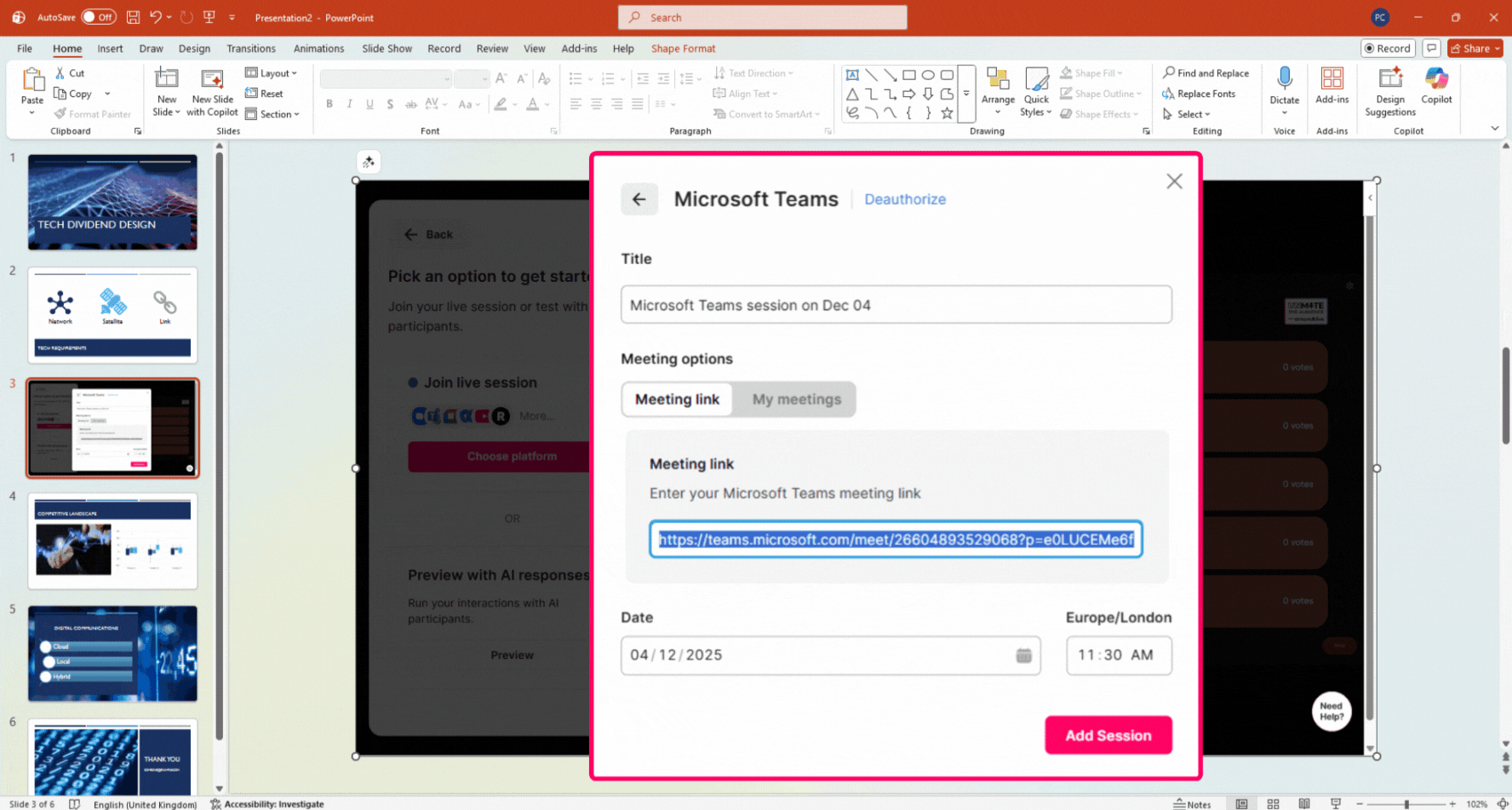
Task: Click the Save icon in title bar
Action: pyautogui.click(x=134, y=17)
